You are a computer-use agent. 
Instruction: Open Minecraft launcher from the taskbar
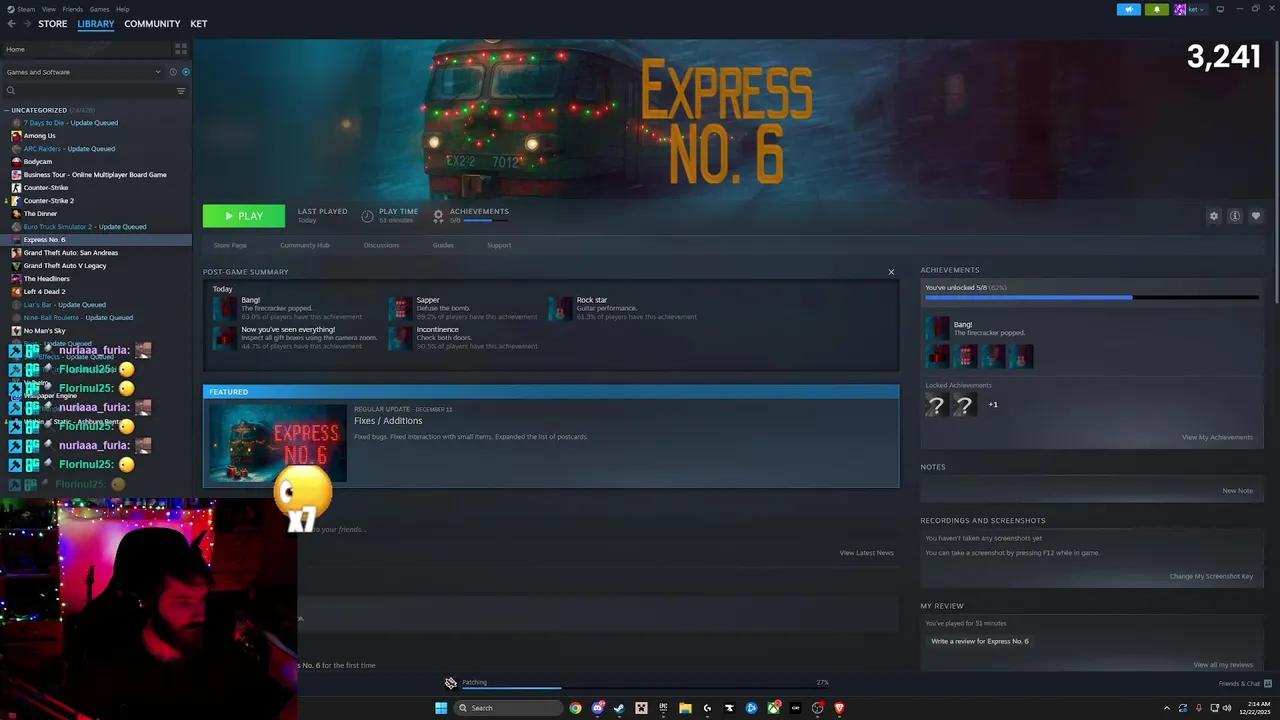(641, 708)
